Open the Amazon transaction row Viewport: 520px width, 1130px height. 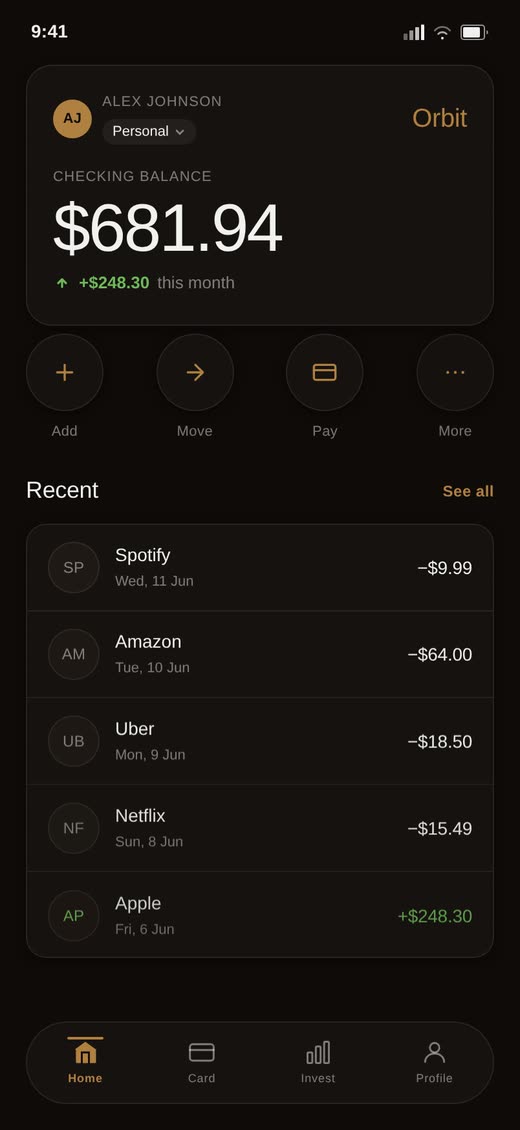click(260, 654)
